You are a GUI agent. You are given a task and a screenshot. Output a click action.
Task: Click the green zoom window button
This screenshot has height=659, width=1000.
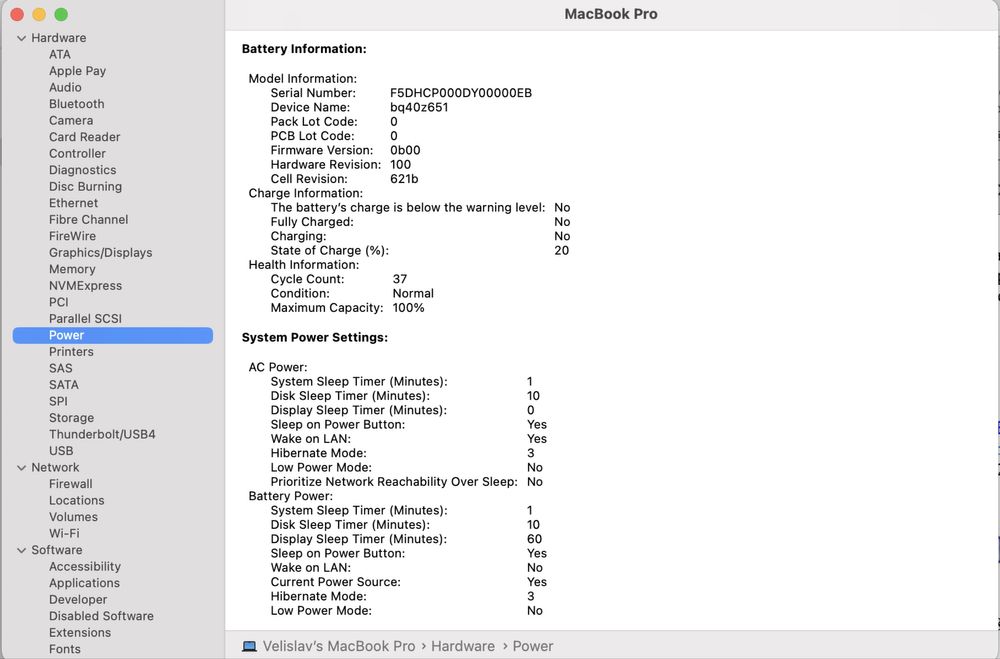click(61, 14)
